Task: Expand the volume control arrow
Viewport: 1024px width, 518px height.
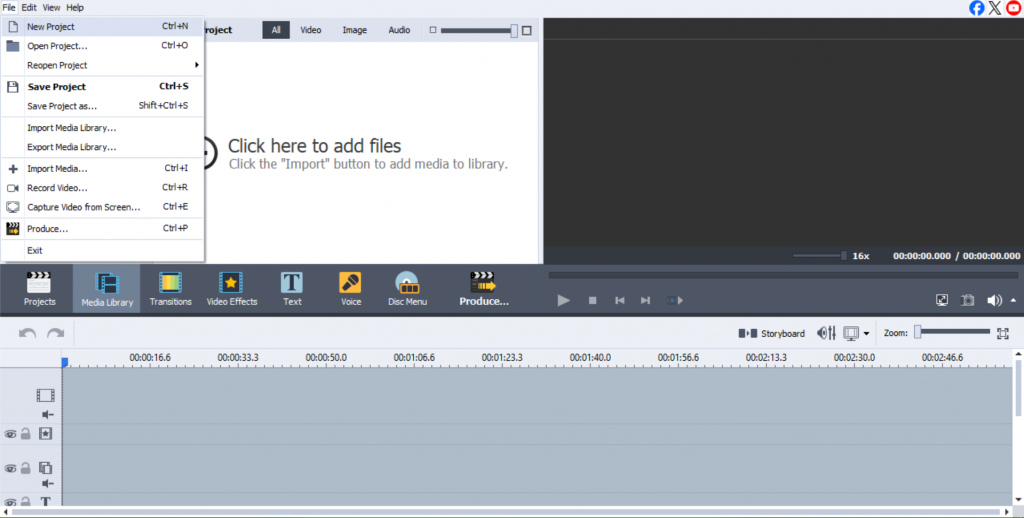Action: point(1012,300)
